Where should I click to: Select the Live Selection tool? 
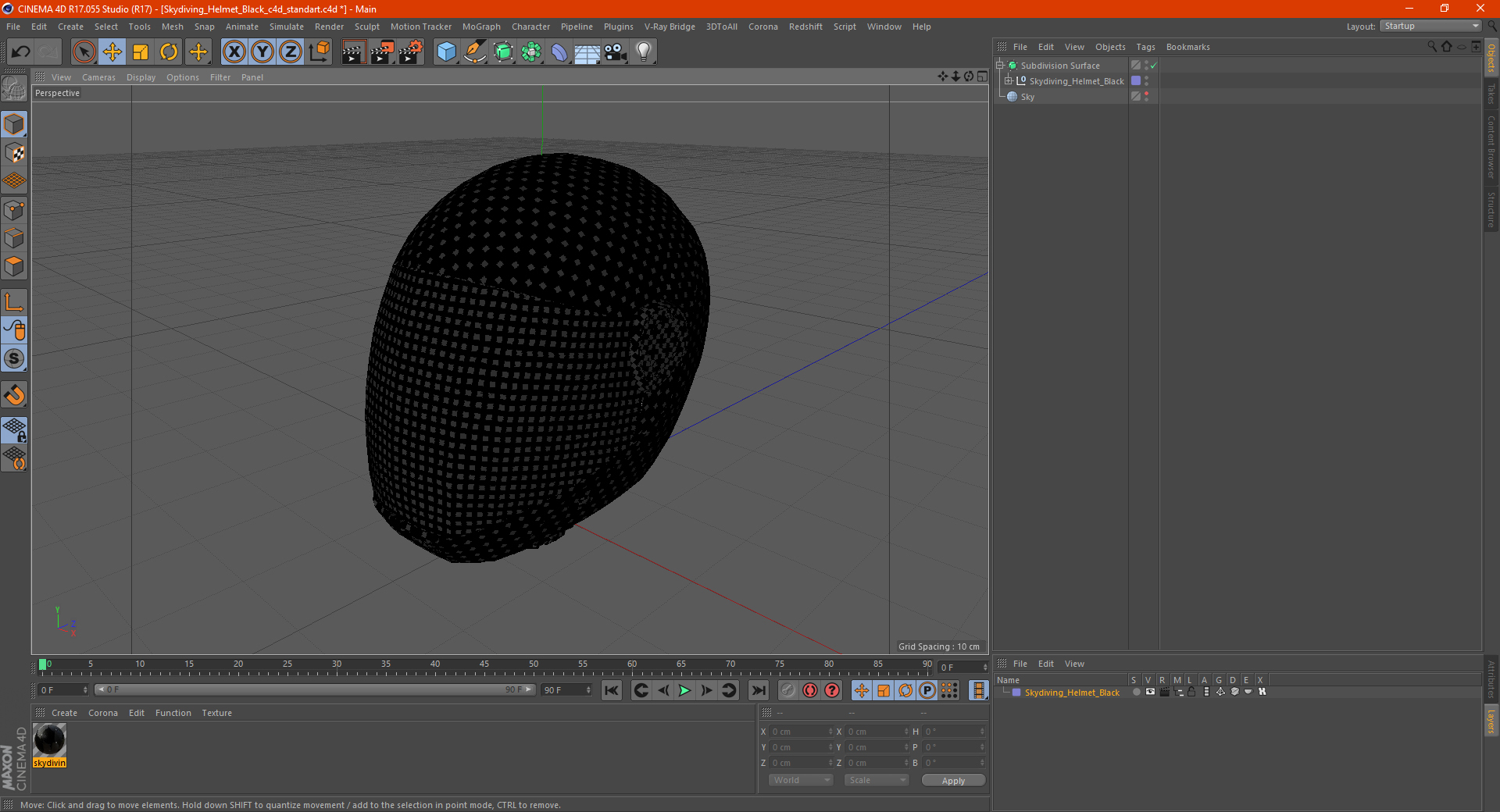click(x=84, y=52)
